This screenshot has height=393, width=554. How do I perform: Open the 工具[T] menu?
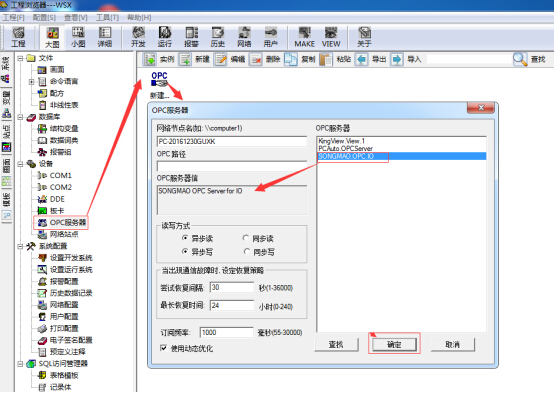coord(107,17)
